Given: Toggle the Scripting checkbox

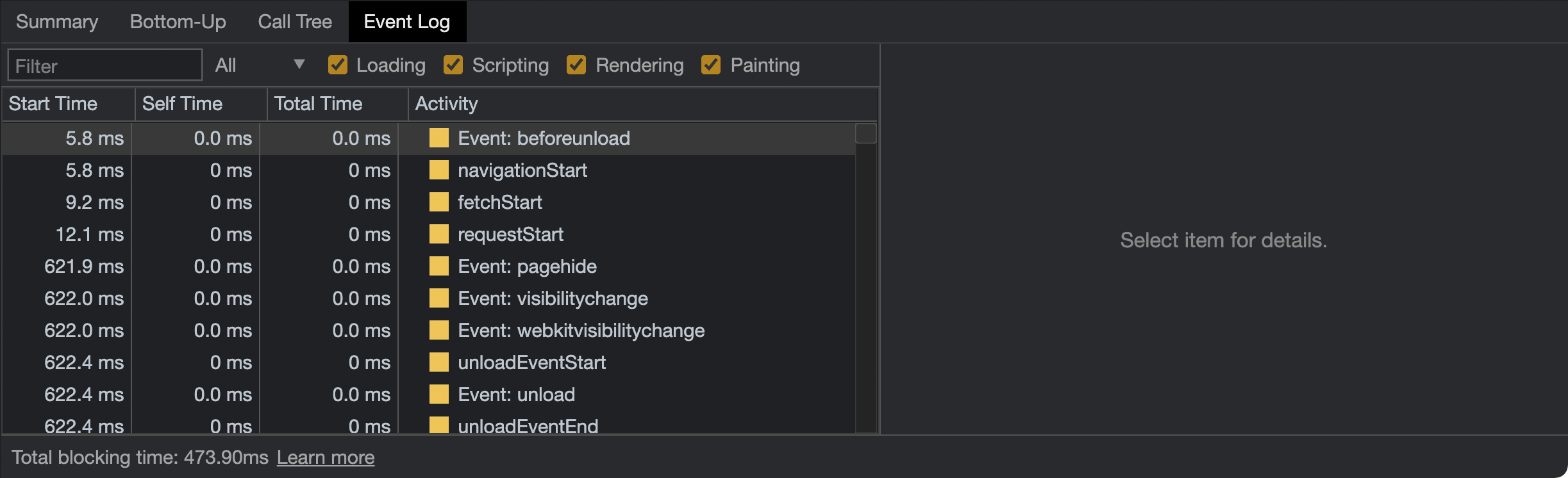Looking at the screenshot, I should point(453,65).
